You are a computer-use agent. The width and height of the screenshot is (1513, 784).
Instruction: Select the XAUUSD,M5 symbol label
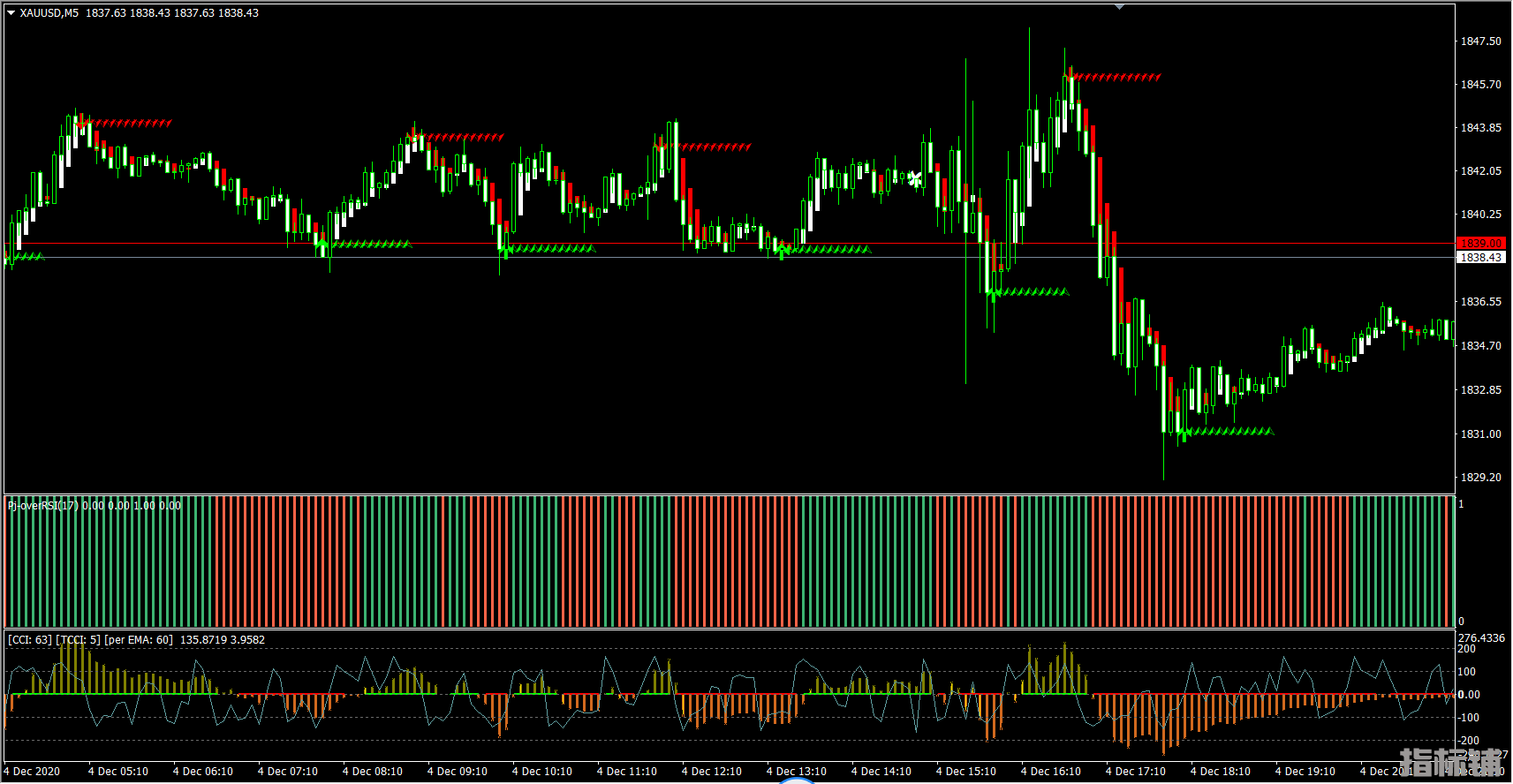pyautogui.click(x=49, y=13)
